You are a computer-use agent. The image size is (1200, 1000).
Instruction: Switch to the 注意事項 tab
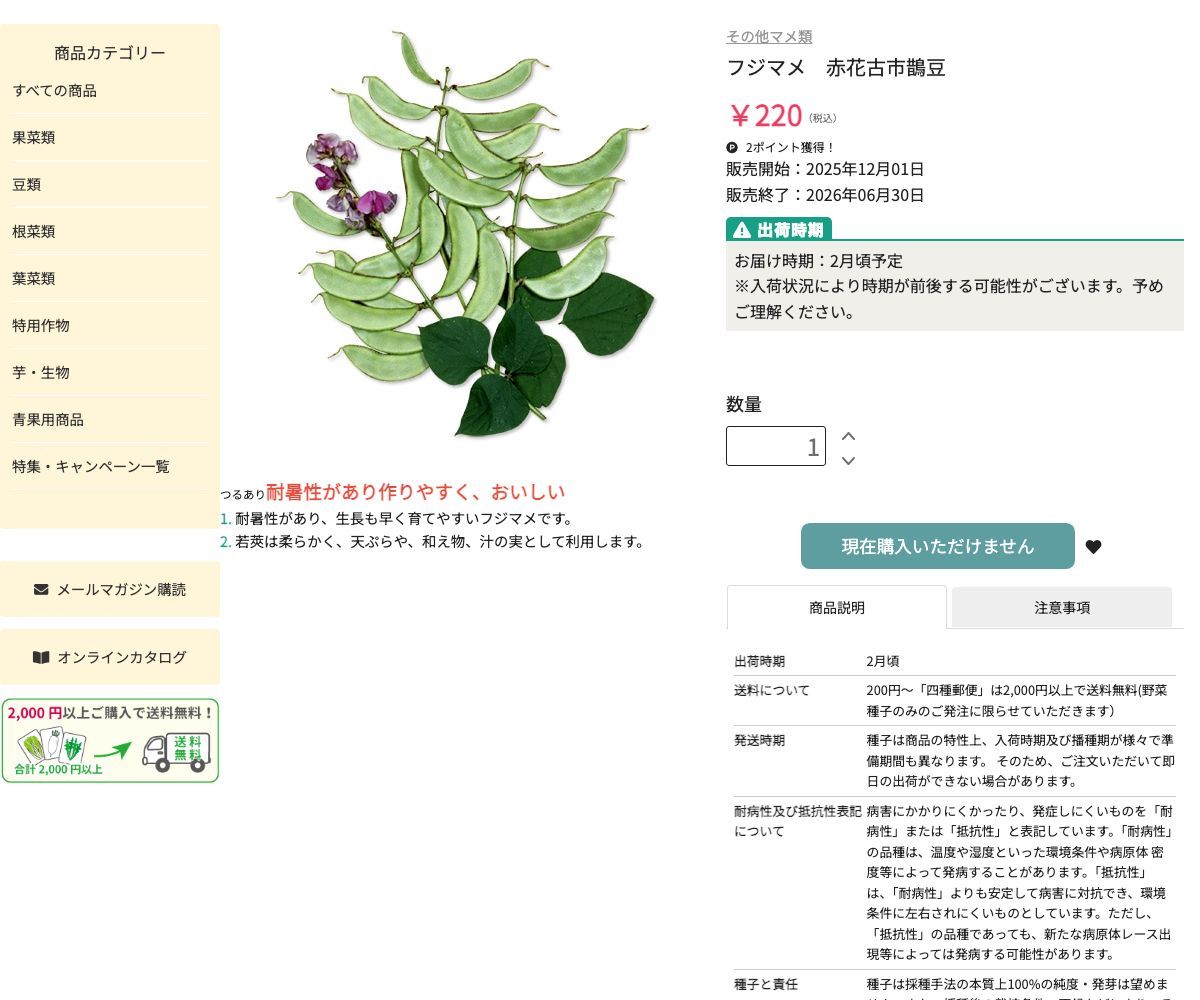[x=1062, y=607]
